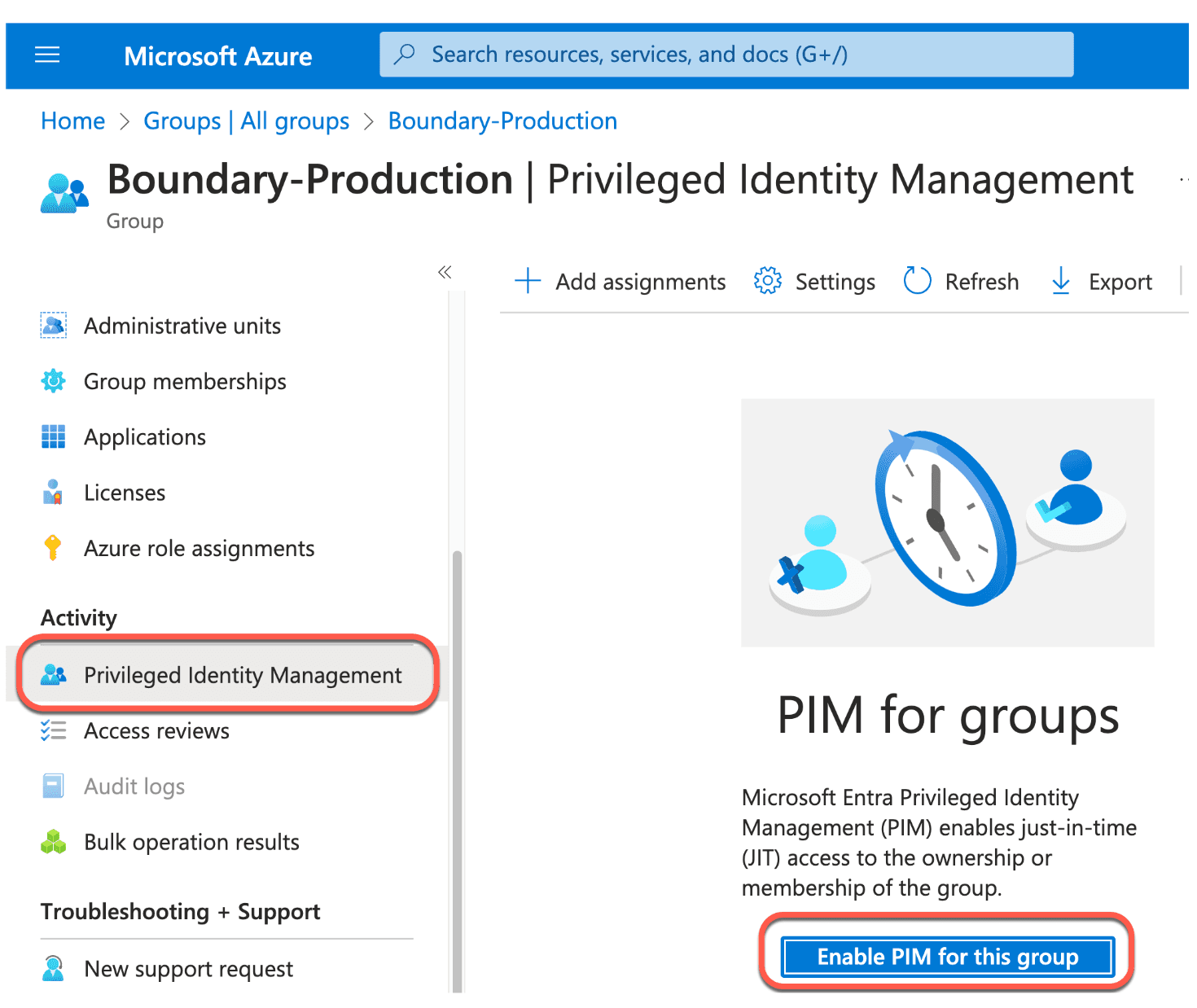Click the Activity section heading
This screenshot has height=1008, width=1197.
click(79, 618)
